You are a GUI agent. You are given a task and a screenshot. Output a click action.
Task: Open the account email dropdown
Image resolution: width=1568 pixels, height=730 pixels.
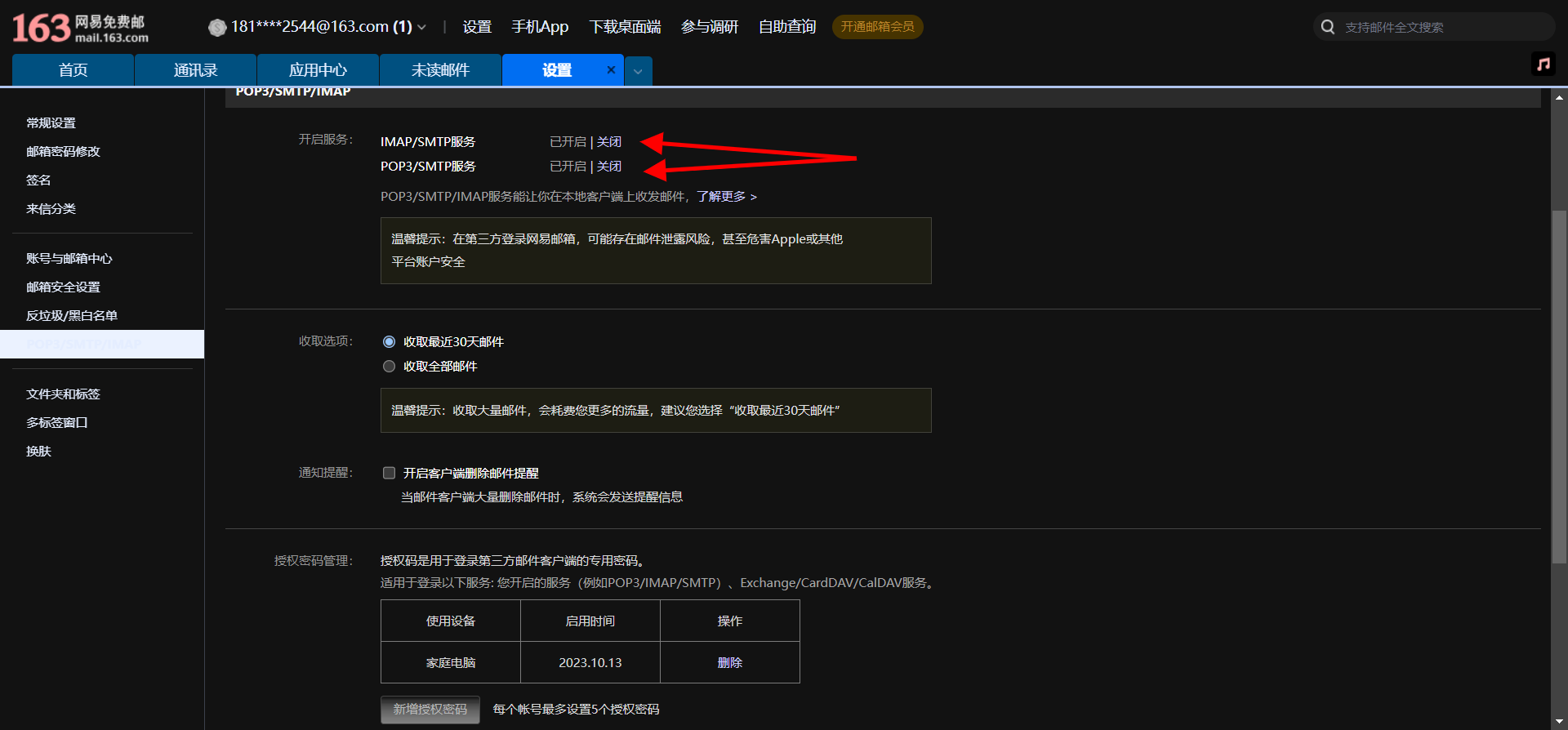tap(421, 27)
